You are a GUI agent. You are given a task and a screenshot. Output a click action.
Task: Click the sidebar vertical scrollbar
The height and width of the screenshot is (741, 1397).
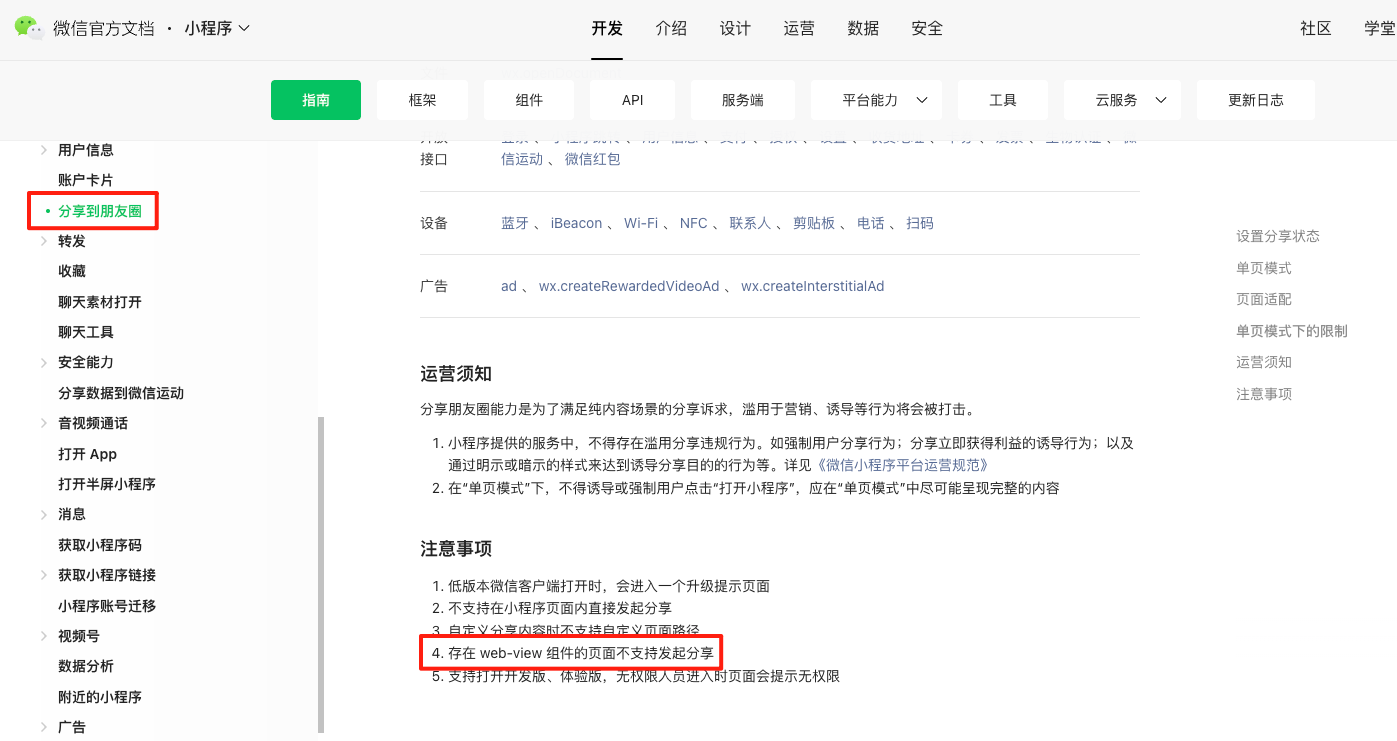coord(321,575)
